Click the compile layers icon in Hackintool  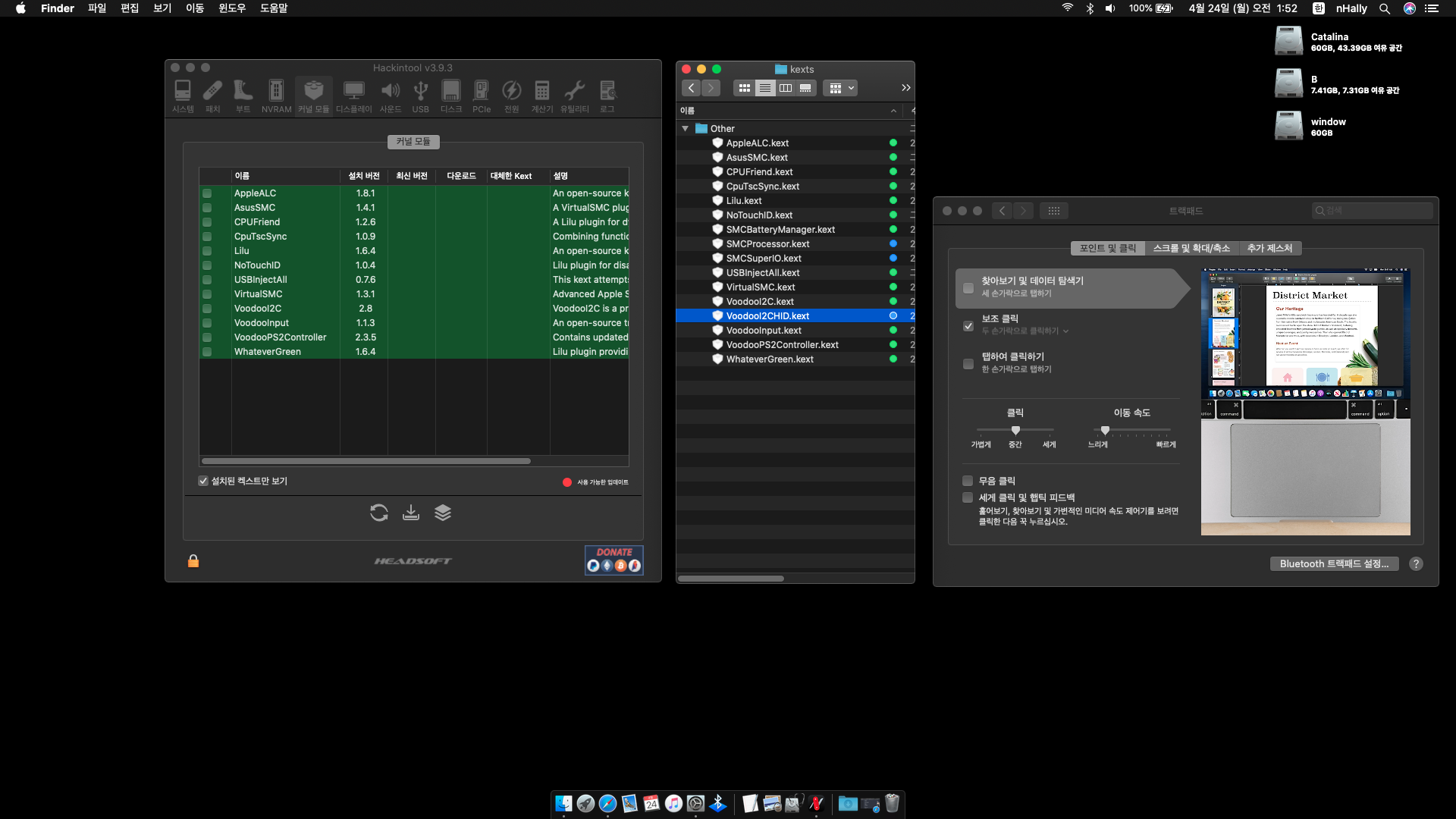443,513
